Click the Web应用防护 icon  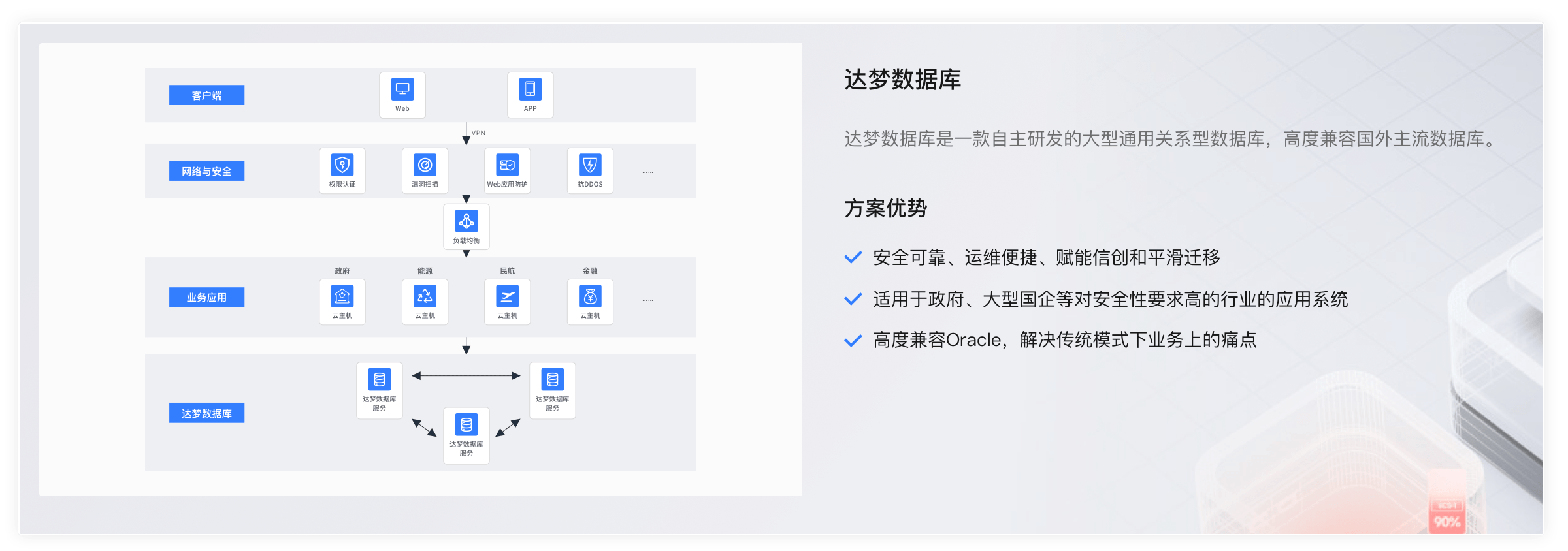coord(508,165)
